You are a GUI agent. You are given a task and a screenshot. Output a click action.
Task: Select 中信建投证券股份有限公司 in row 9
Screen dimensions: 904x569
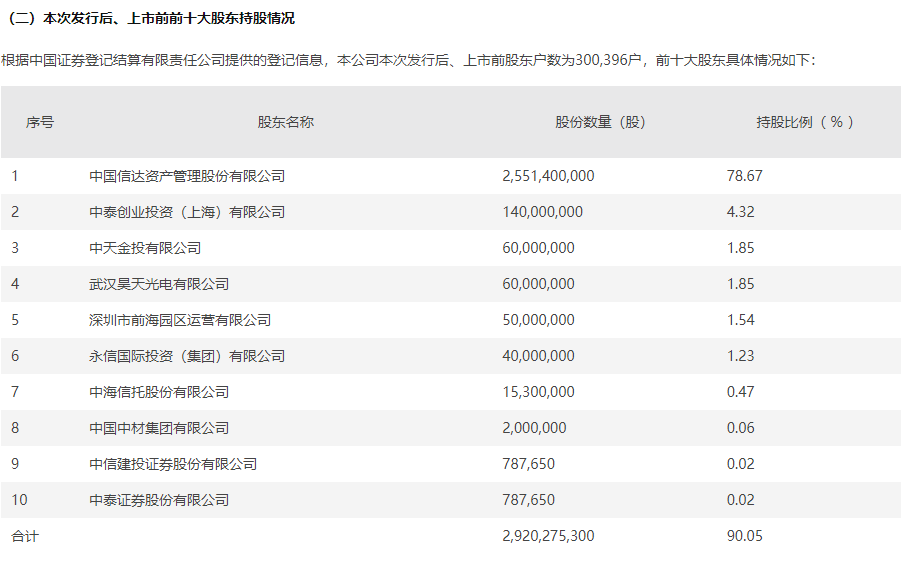173,464
